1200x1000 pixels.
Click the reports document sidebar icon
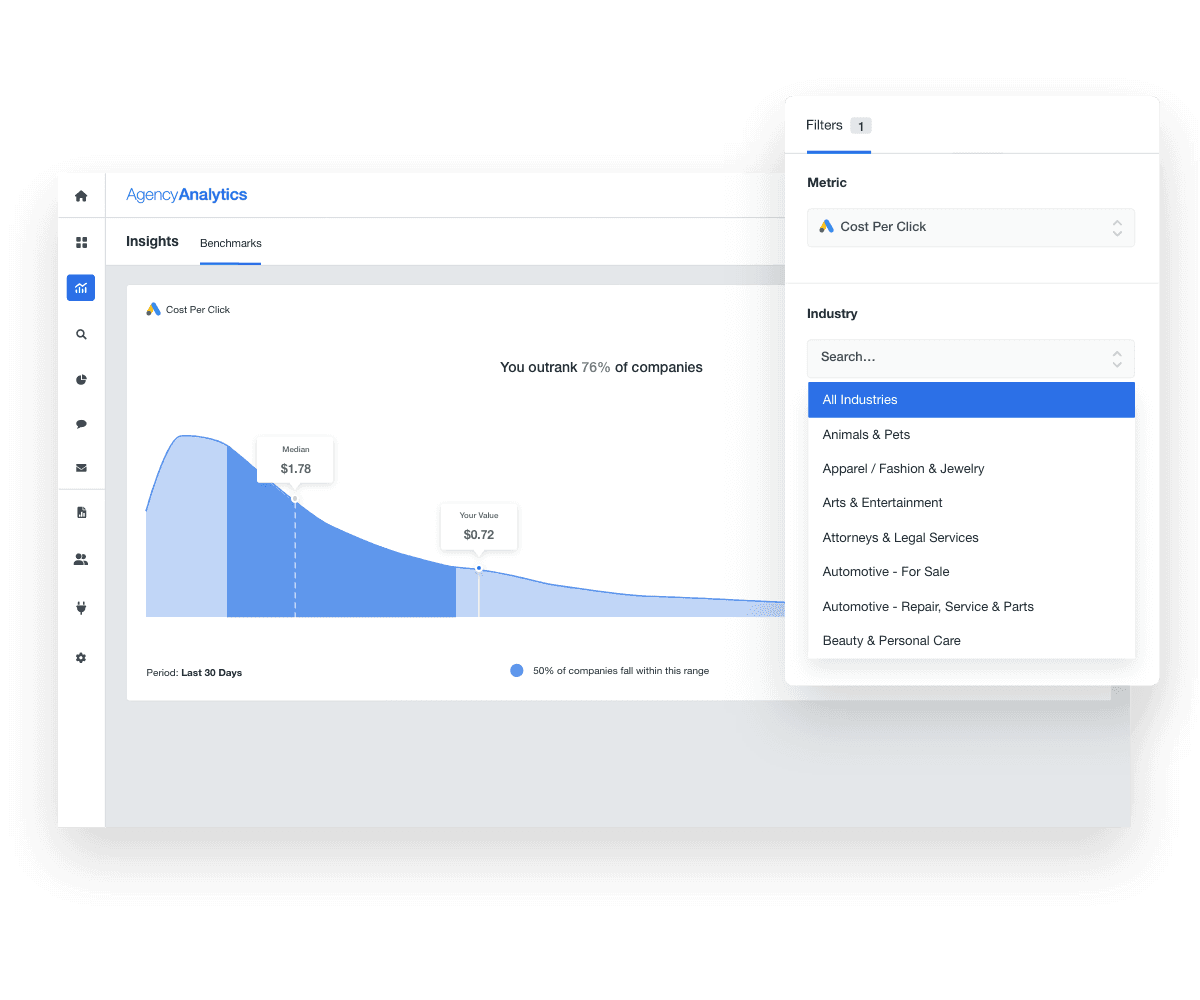click(81, 513)
